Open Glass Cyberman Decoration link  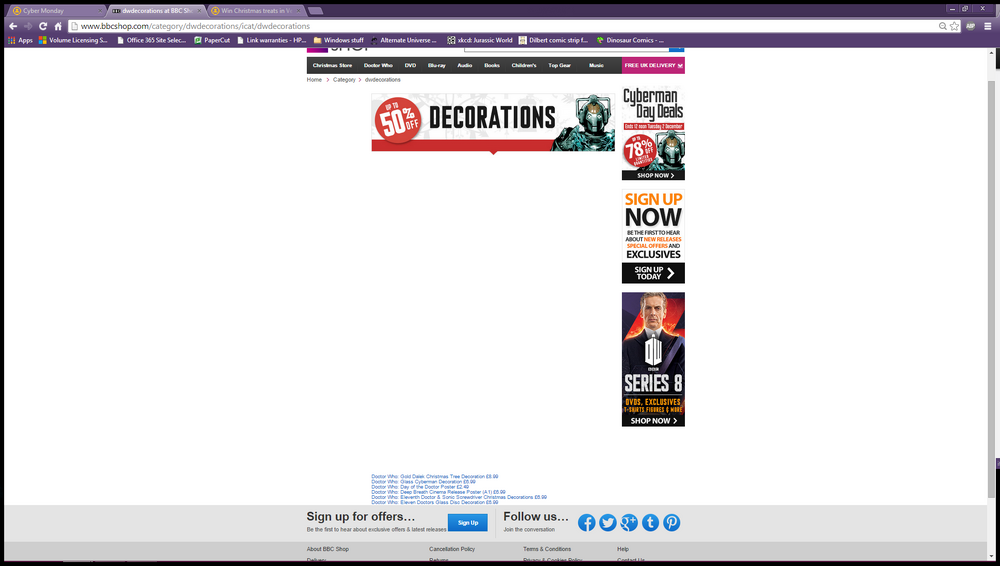(423, 482)
